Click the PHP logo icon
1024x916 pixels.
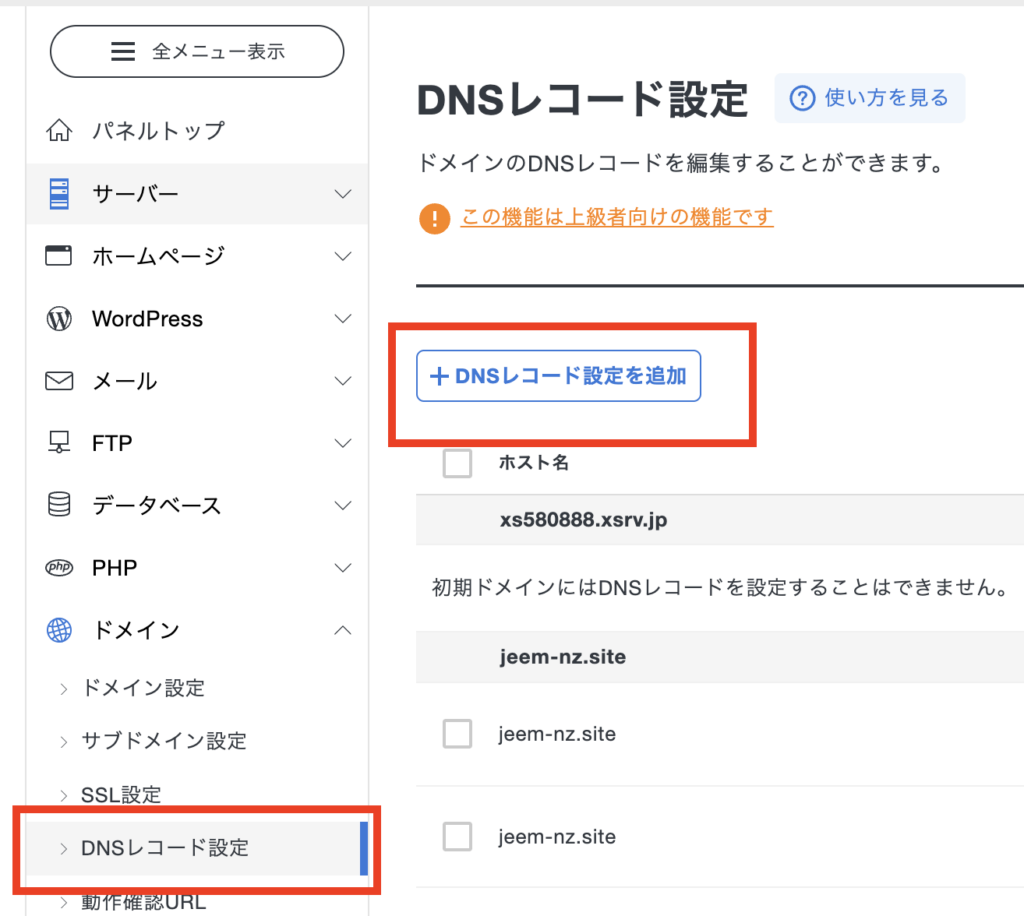click(60, 568)
